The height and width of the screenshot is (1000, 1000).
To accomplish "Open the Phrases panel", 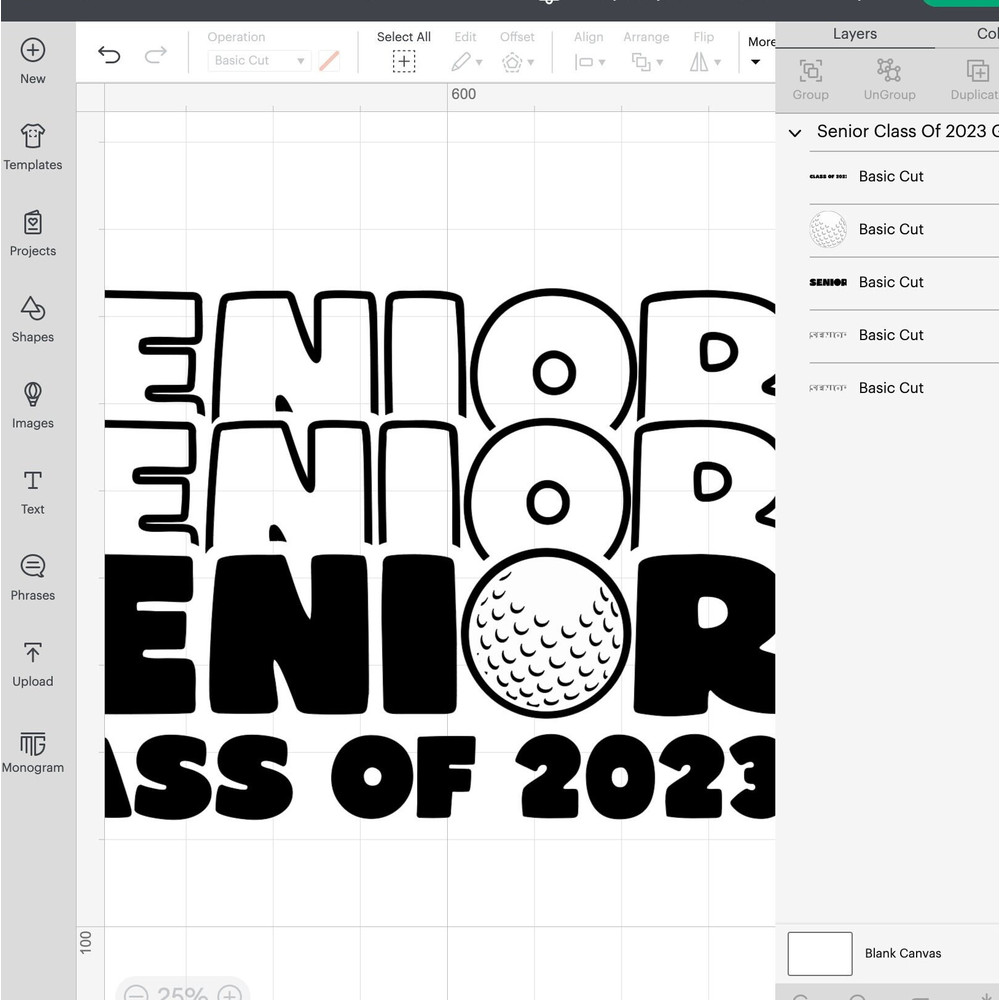I will point(33,566).
